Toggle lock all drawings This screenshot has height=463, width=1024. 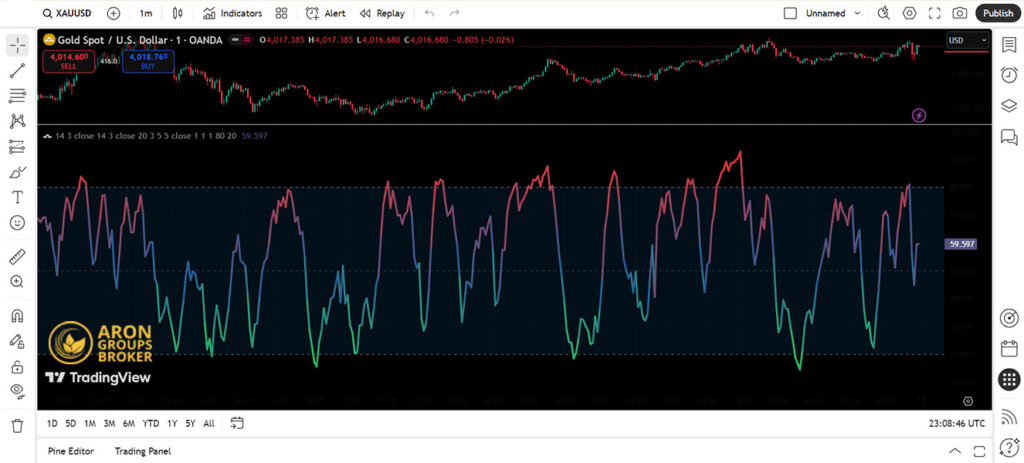coord(17,367)
